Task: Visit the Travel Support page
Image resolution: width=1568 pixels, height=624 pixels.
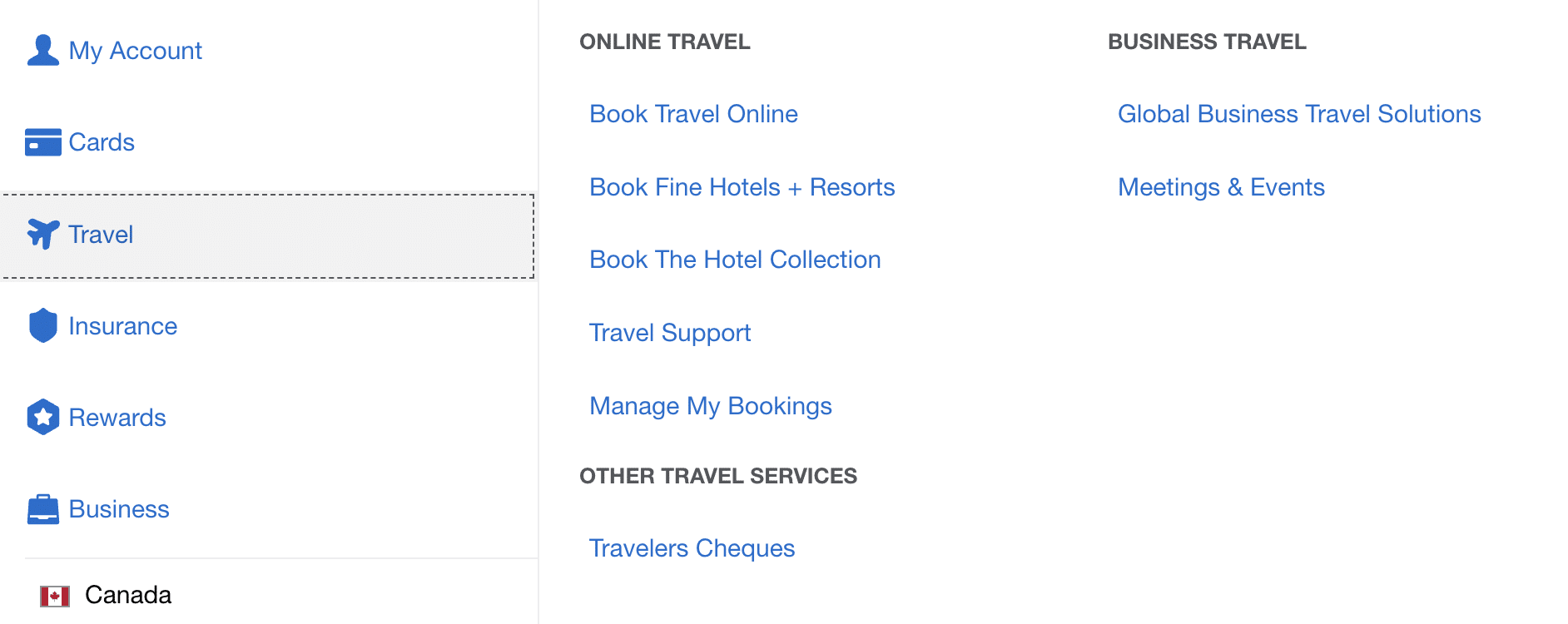Action: [669, 333]
